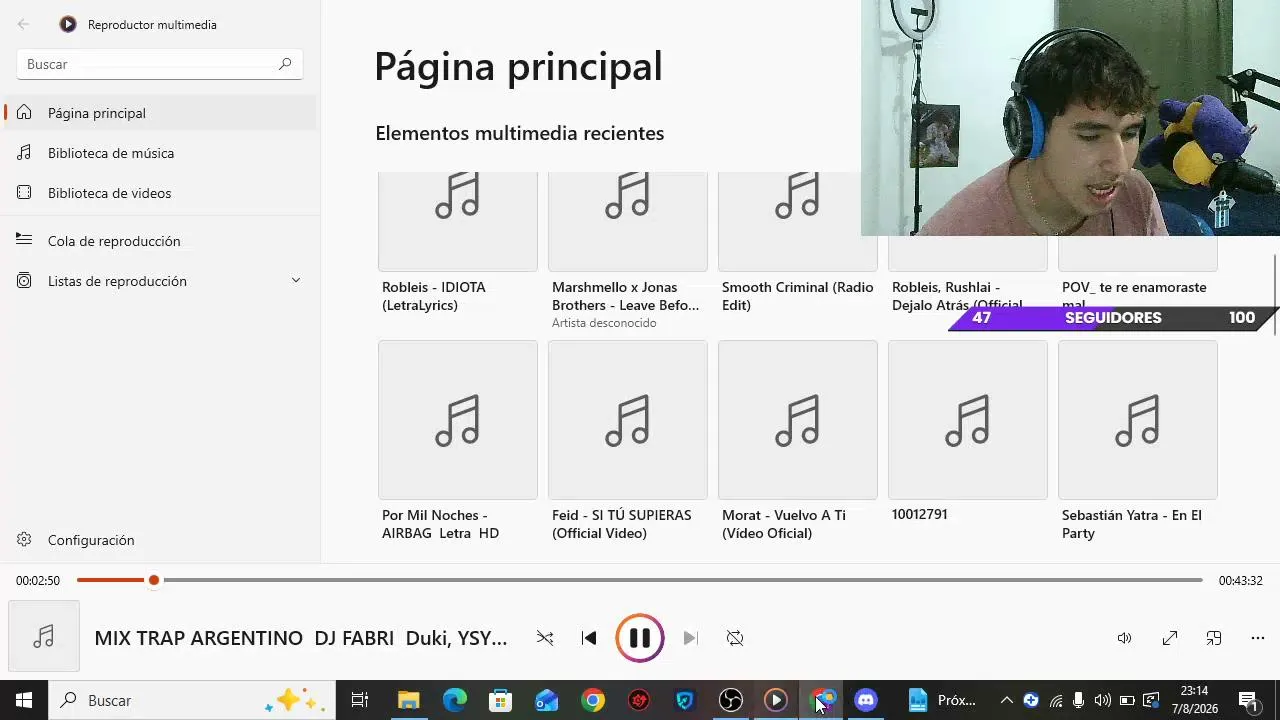
Task: Open the taskbar clock showing 23:14
Action: (x=1194, y=700)
